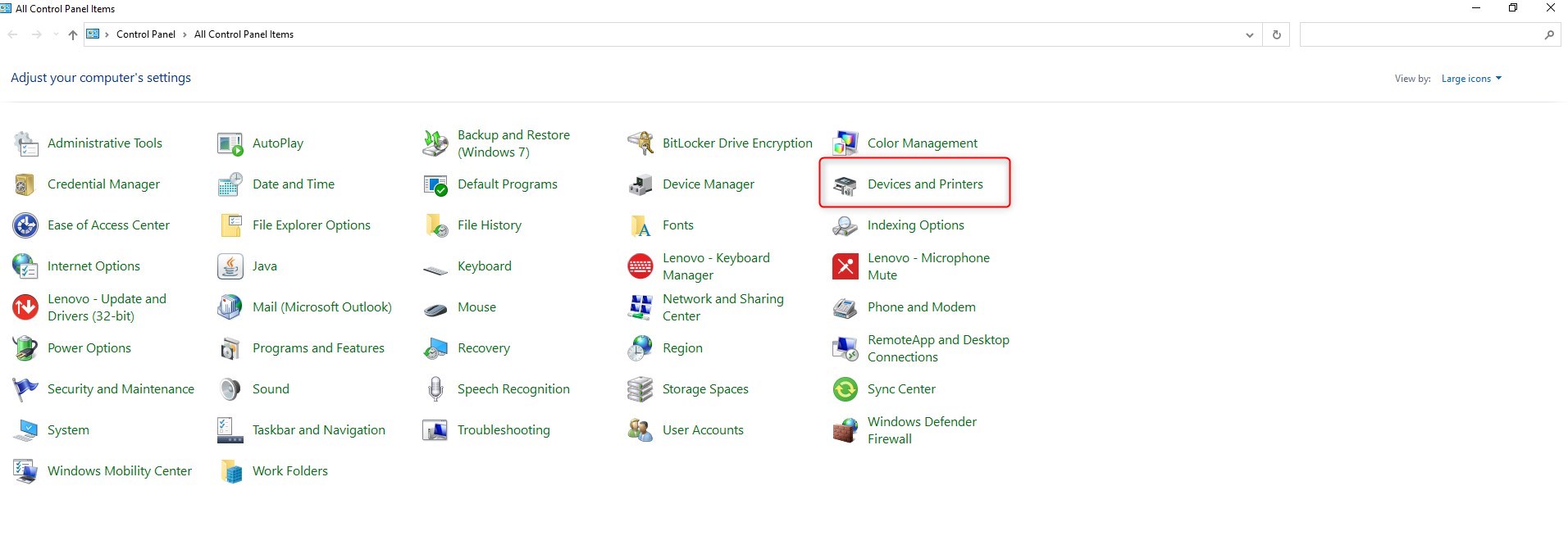The width and height of the screenshot is (1568, 554).
Task: Open the recent locations dropdown arrow
Action: pos(56,34)
